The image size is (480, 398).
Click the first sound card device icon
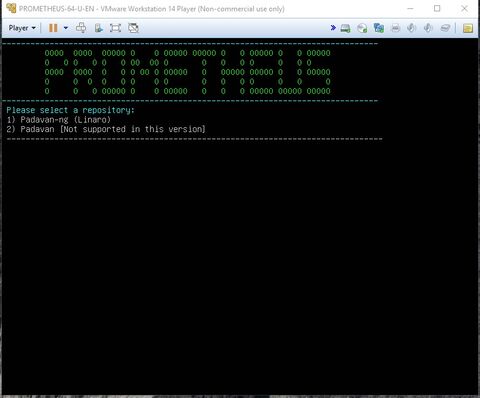[412, 28]
